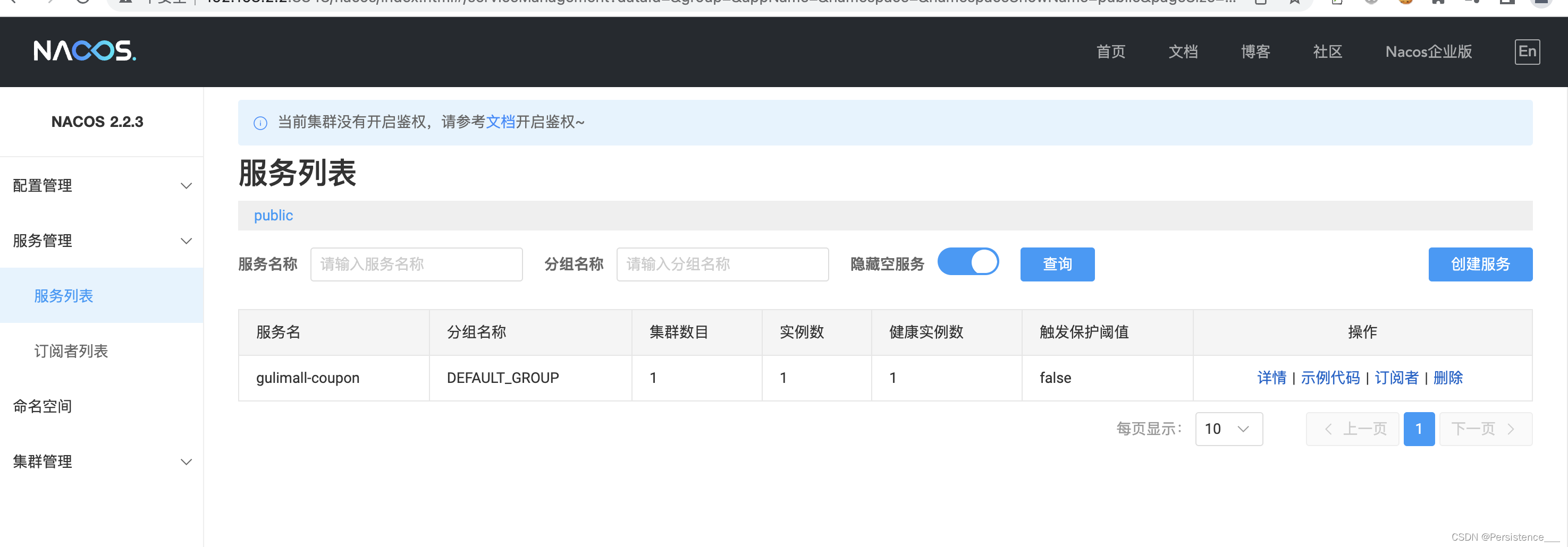
Task: Click the NACOS logo
Action: (x=85, y=51)
